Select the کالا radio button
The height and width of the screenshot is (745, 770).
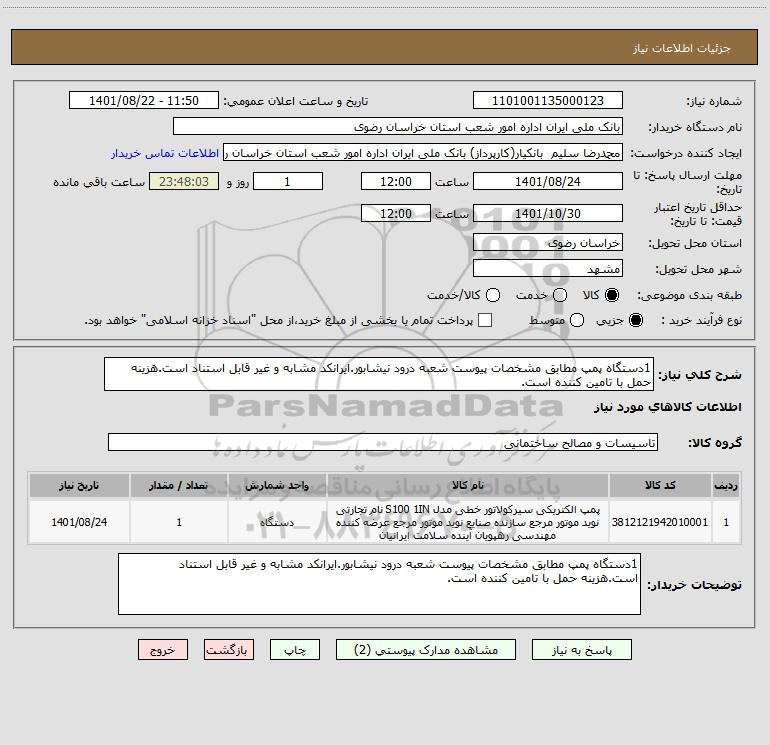612,295
